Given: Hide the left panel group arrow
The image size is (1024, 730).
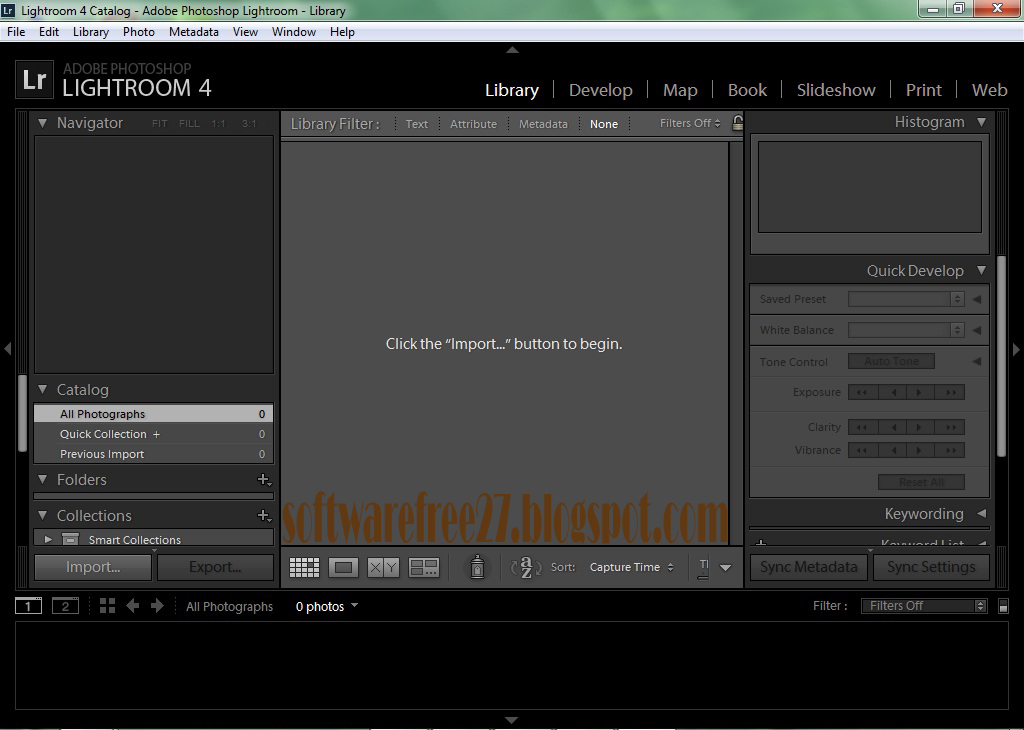Looking at the screenshot, I should point(8,349).
